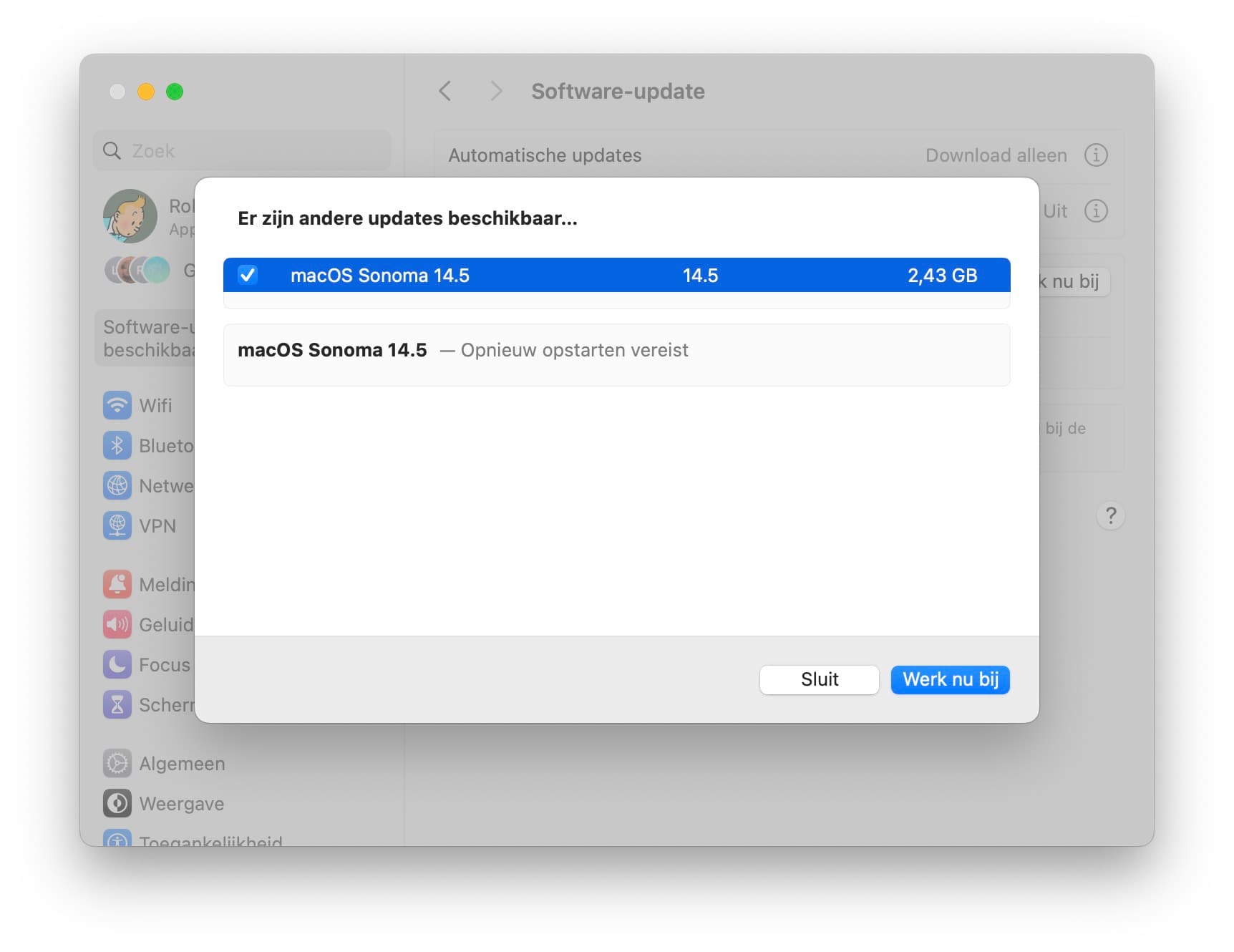Focus the Zoek search field
Screen dimensions: 1234x952
242,150
